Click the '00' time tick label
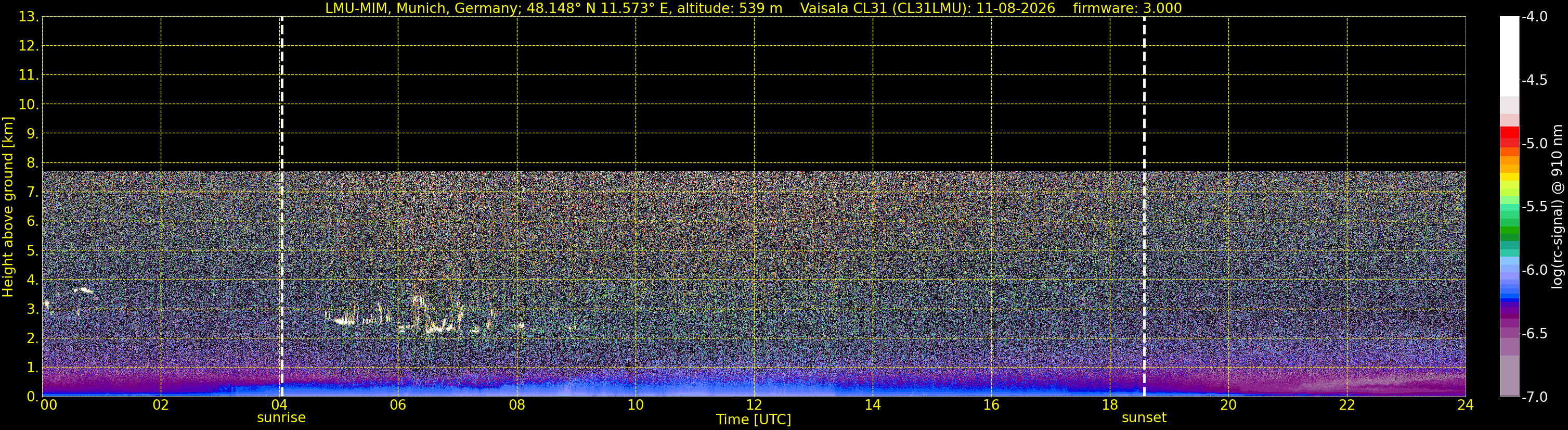The height and width of the screenshot is (430, 1568). (49, 406)
